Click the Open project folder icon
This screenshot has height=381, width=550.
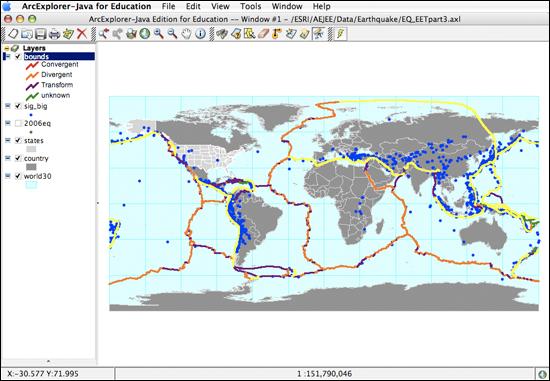pos(27,34)
